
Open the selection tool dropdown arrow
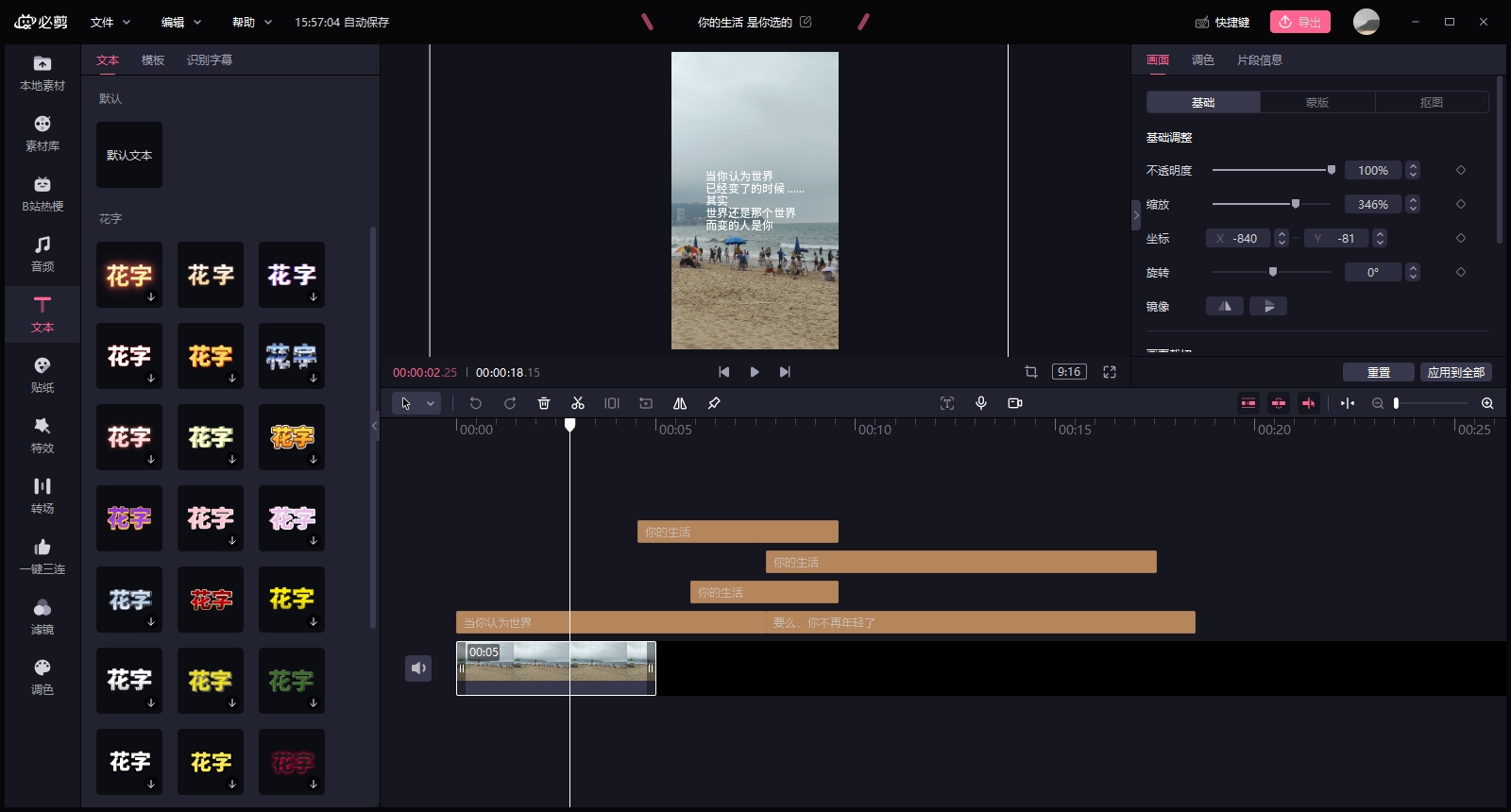tap(431, 403)
